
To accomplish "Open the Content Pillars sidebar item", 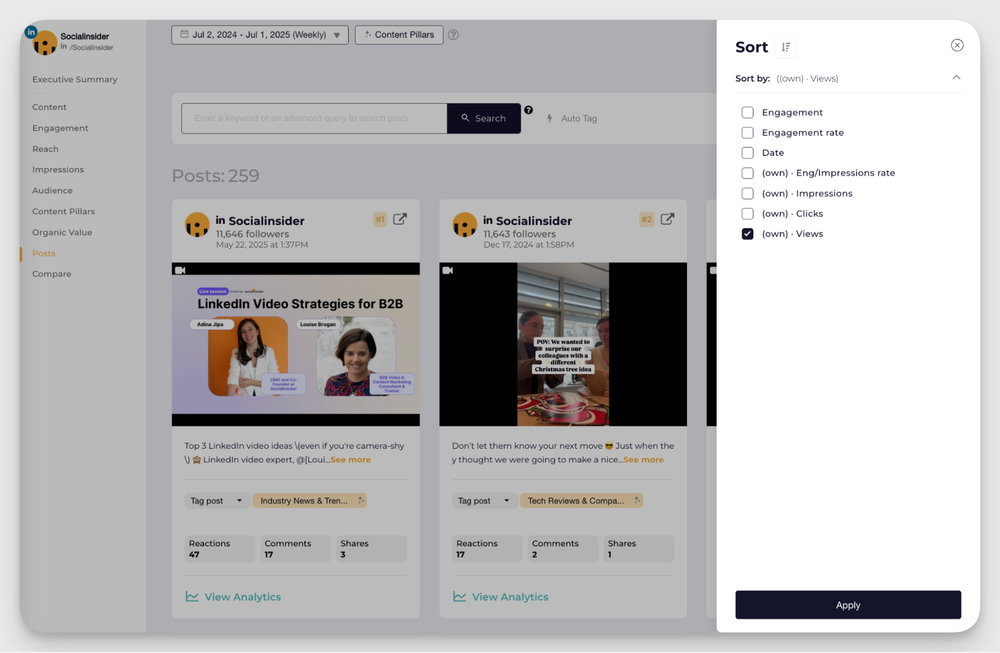I will coord(63,212).
